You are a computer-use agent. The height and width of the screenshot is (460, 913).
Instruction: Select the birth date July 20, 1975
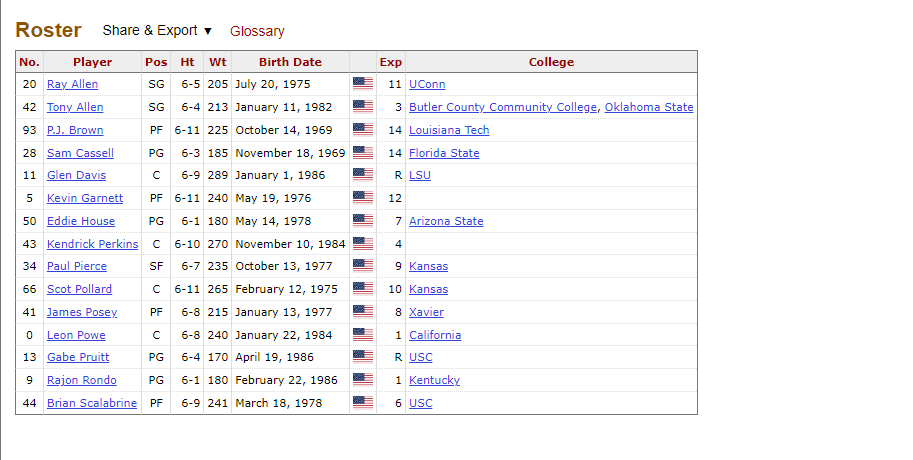(273, 84)
